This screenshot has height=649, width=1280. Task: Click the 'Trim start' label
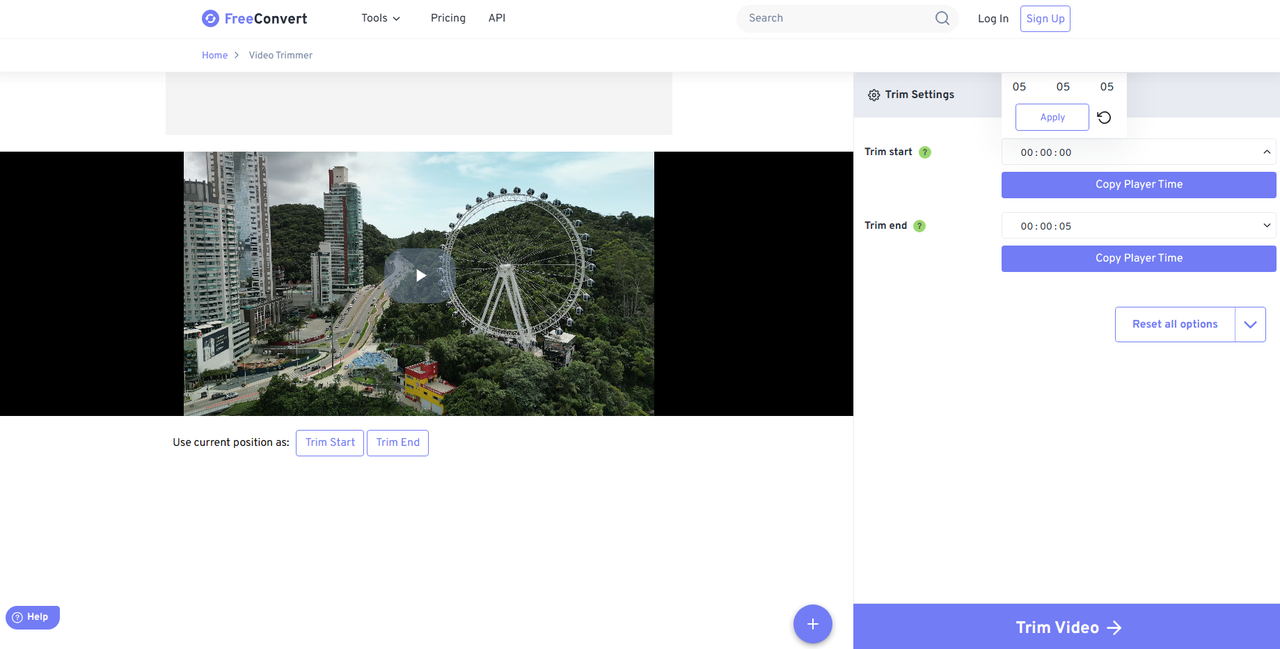pos(889,152)
